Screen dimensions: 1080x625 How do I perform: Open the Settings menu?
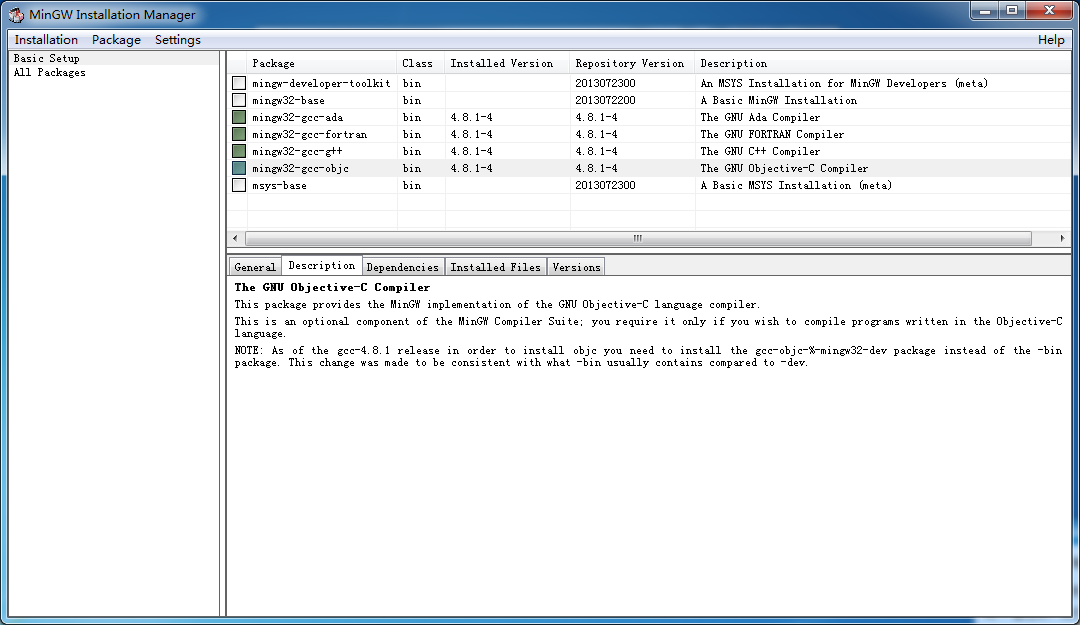(x=178, y=40)
